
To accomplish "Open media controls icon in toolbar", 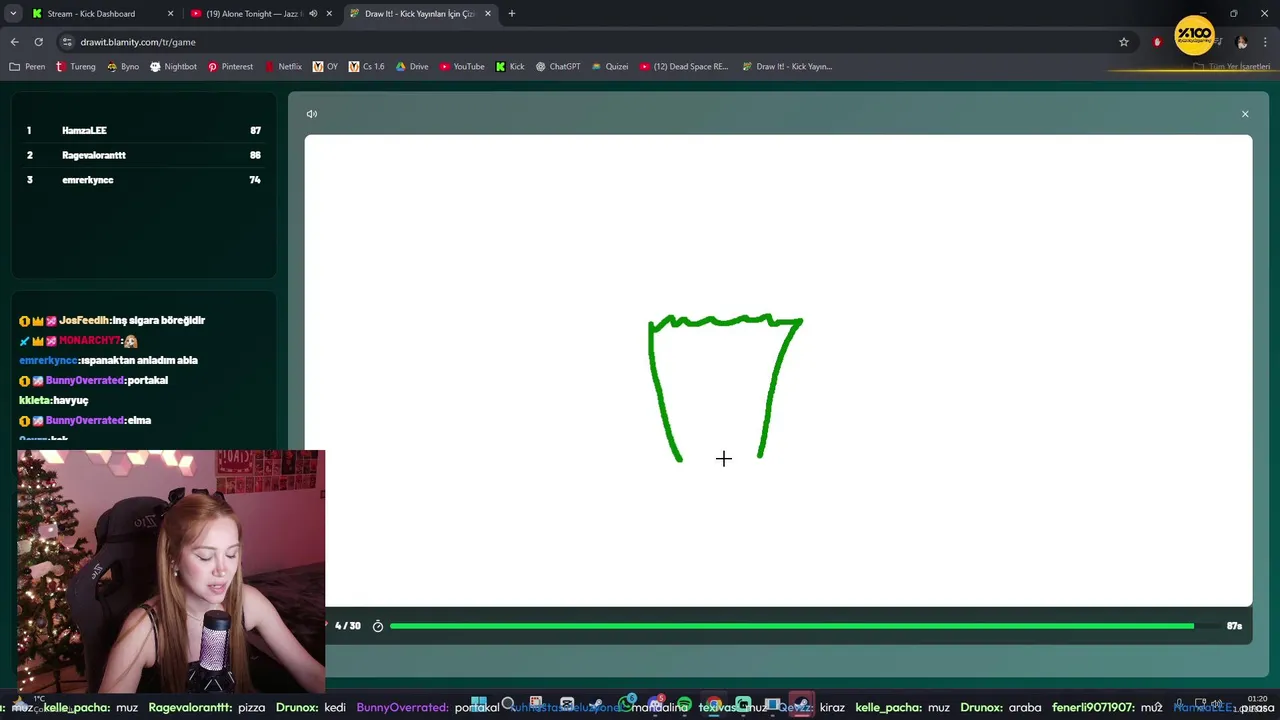I will pos(1218,42).
